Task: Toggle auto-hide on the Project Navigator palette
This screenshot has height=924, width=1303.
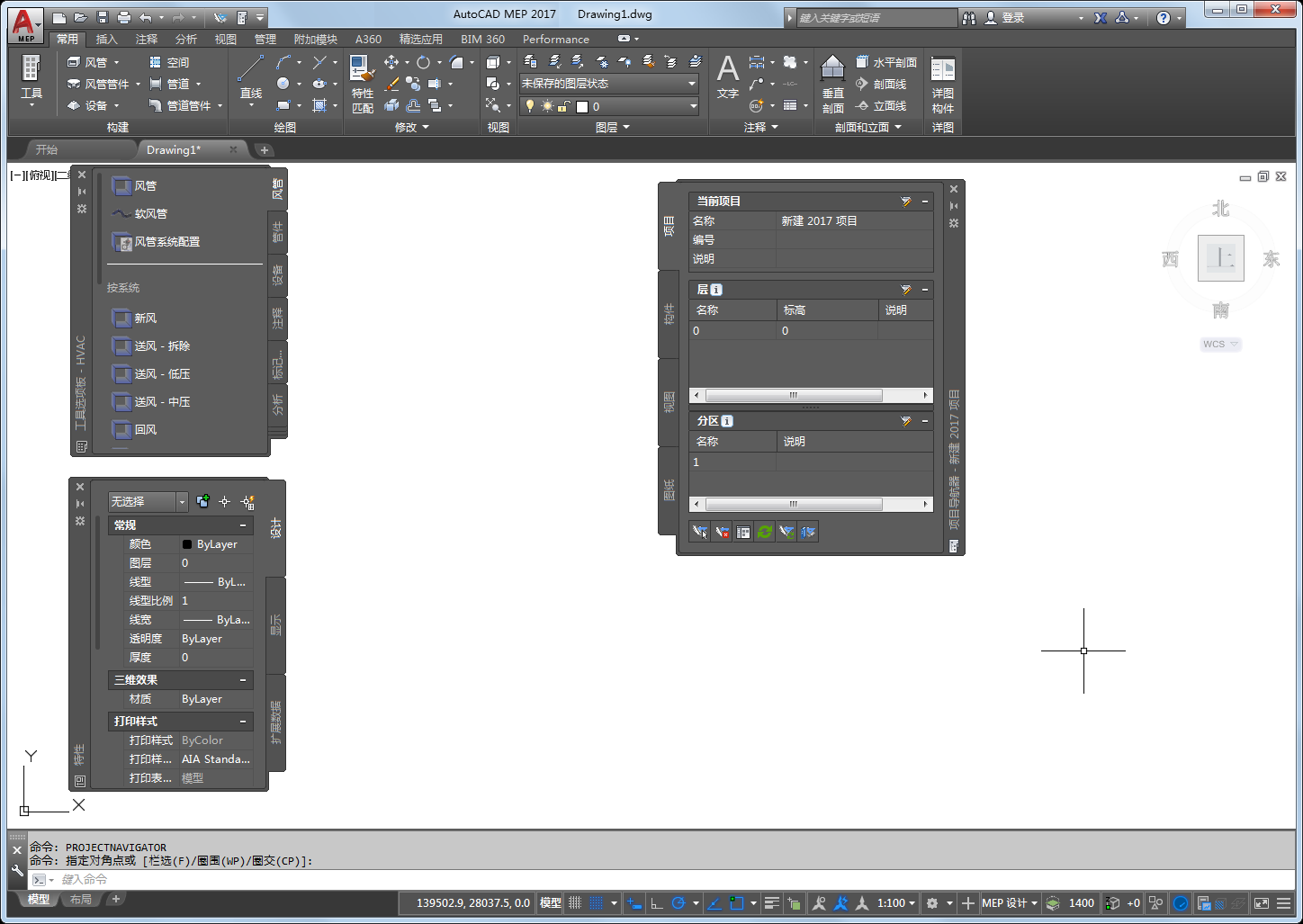Action: tap(954, 206)
